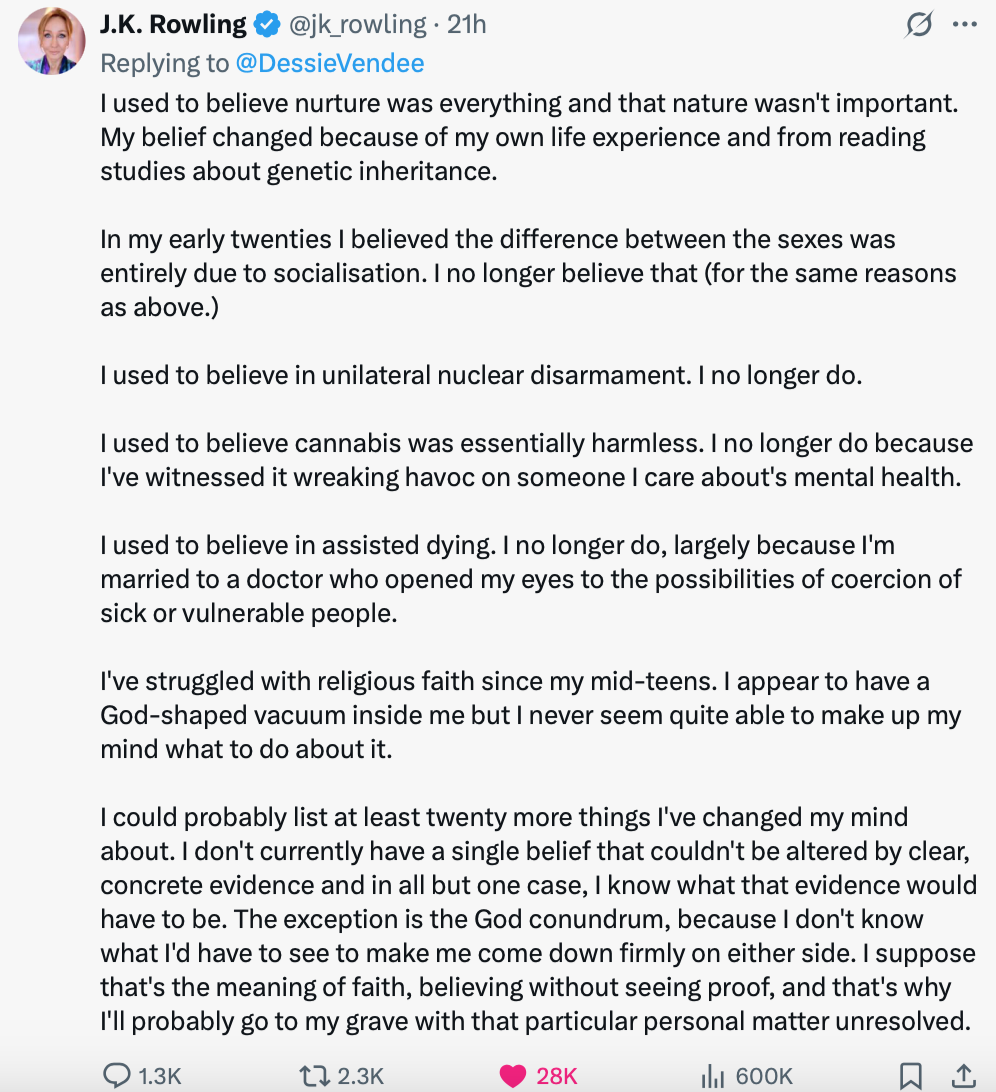Screen dimensions: 996x1092
Task: Click the 1.3K replies count
Action: (x=159, y=1075)
